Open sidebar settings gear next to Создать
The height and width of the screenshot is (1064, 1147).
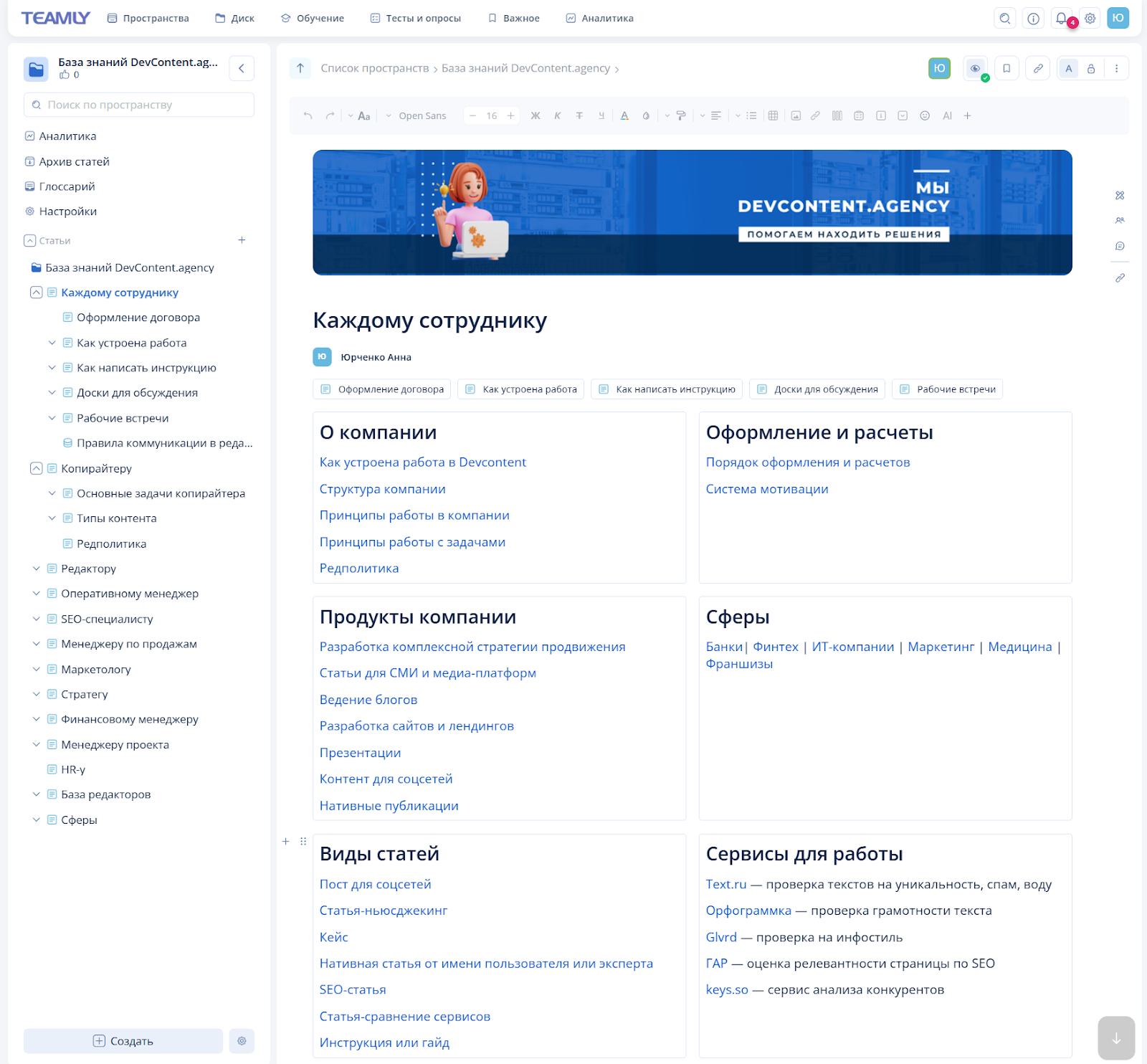click(x=242, y=1041)
